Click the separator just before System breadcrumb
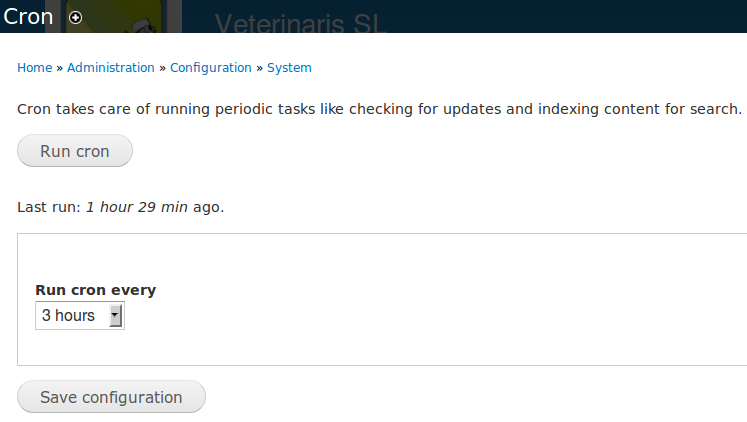Image resolution: width=747 pixels, height=422 pixels. pyautogui.click(x=259, y=68)
